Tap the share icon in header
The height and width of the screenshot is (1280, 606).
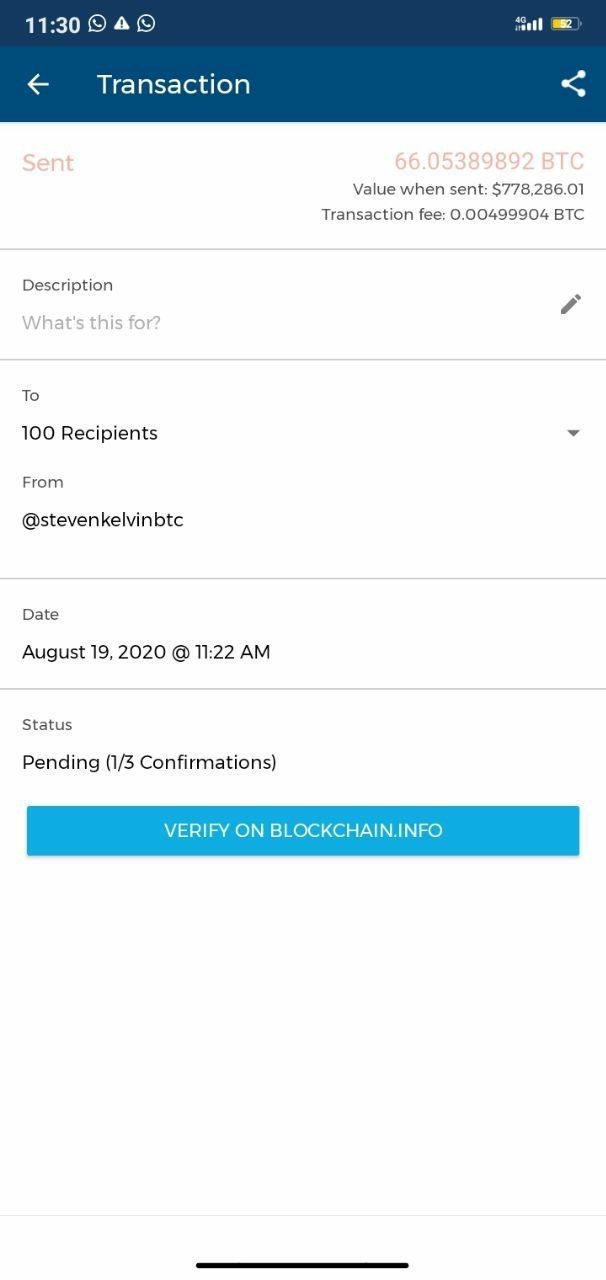point(573,84)
